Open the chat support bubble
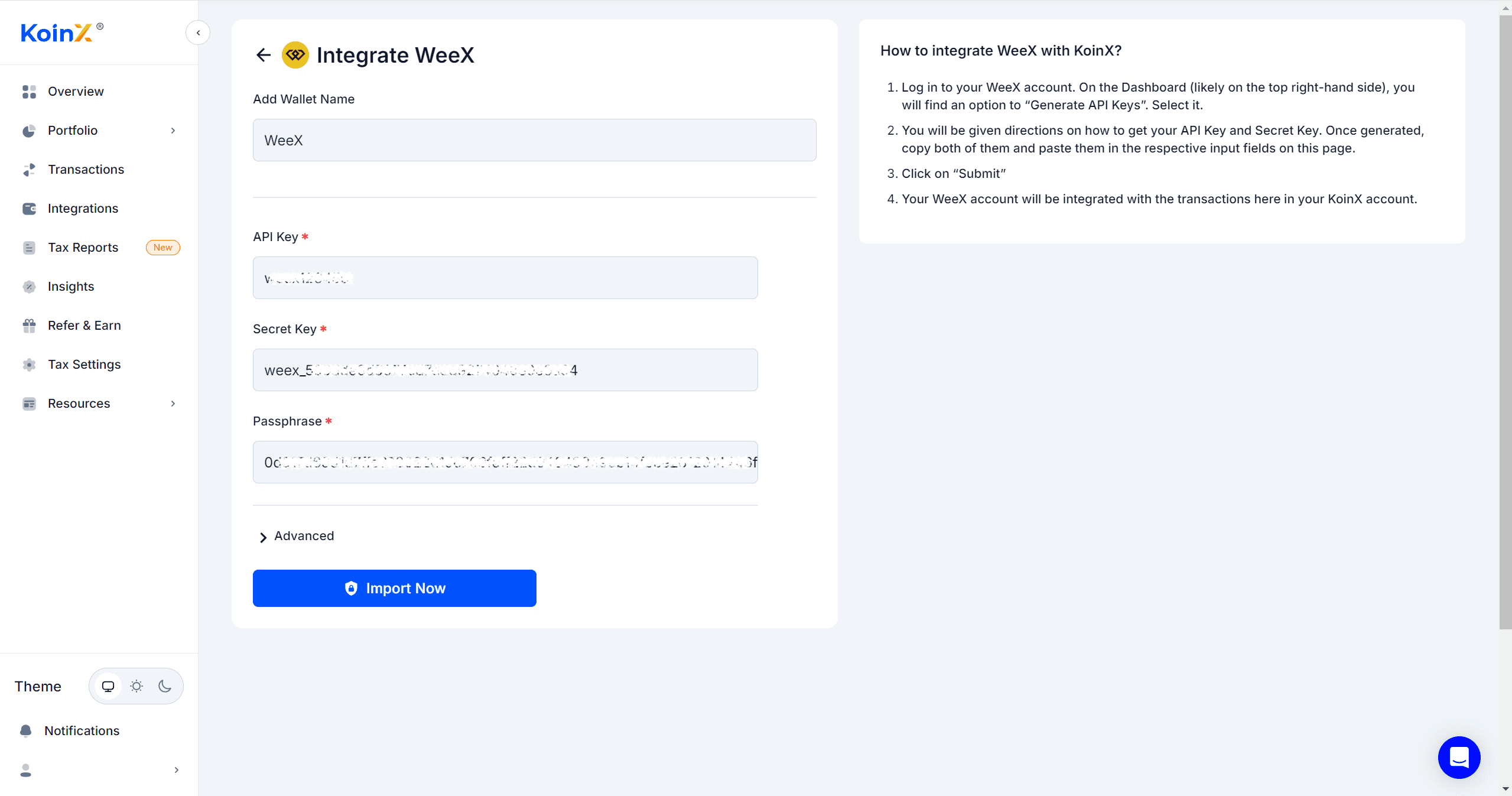 point(1459,757)
